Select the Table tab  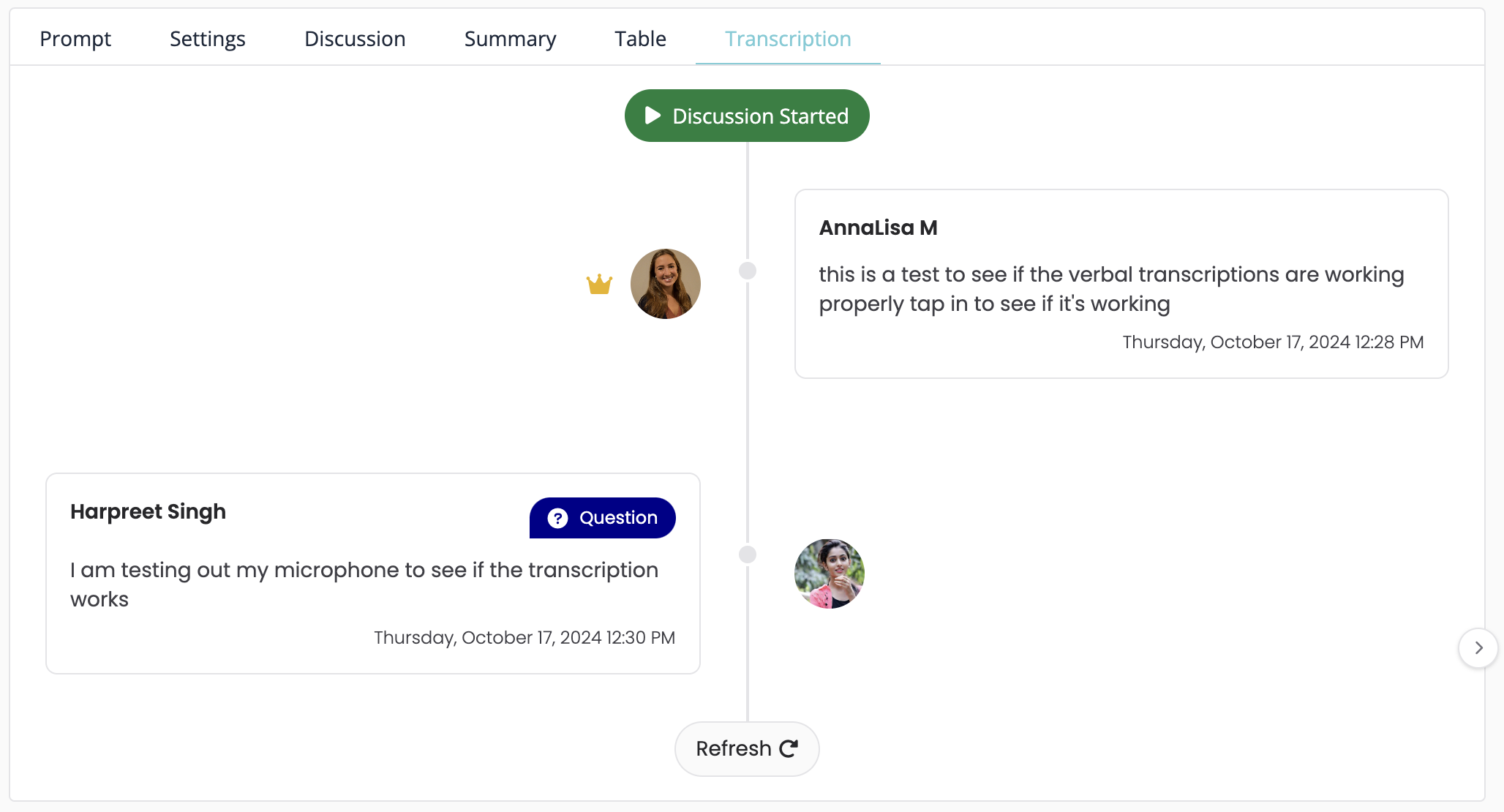coord(640,39)
